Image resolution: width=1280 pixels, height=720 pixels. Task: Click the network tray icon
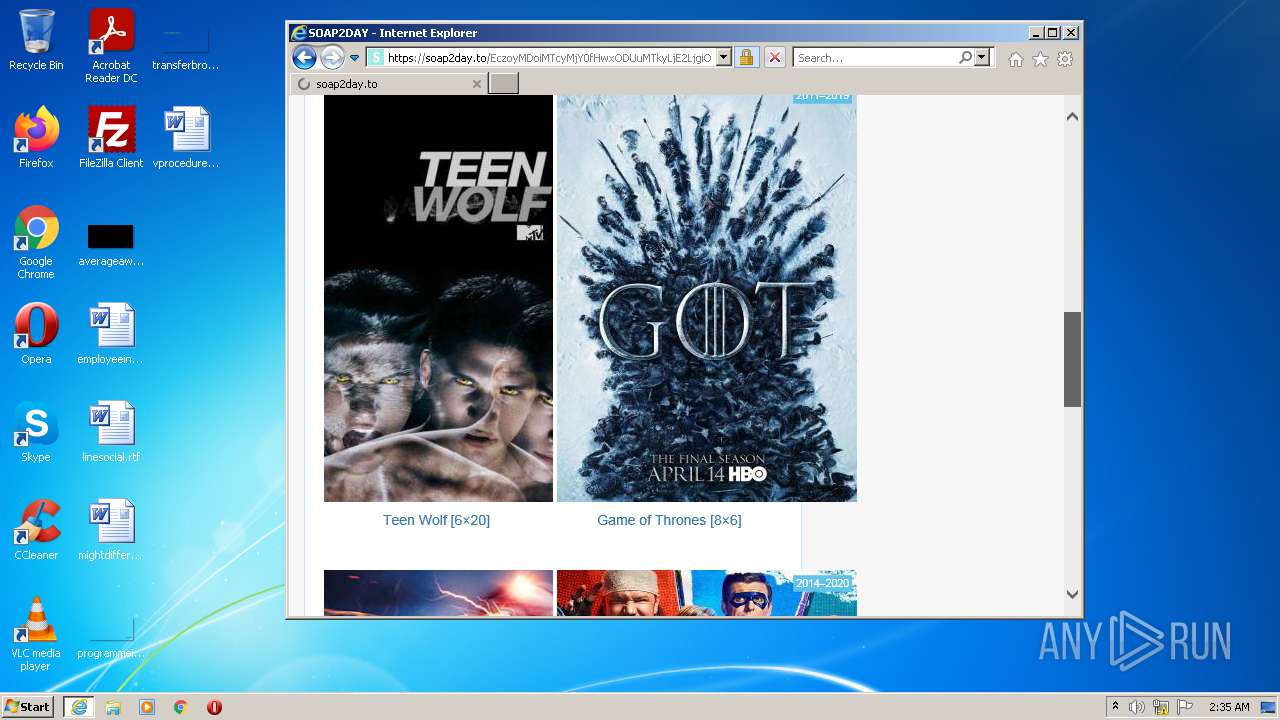pos(1161,707)
